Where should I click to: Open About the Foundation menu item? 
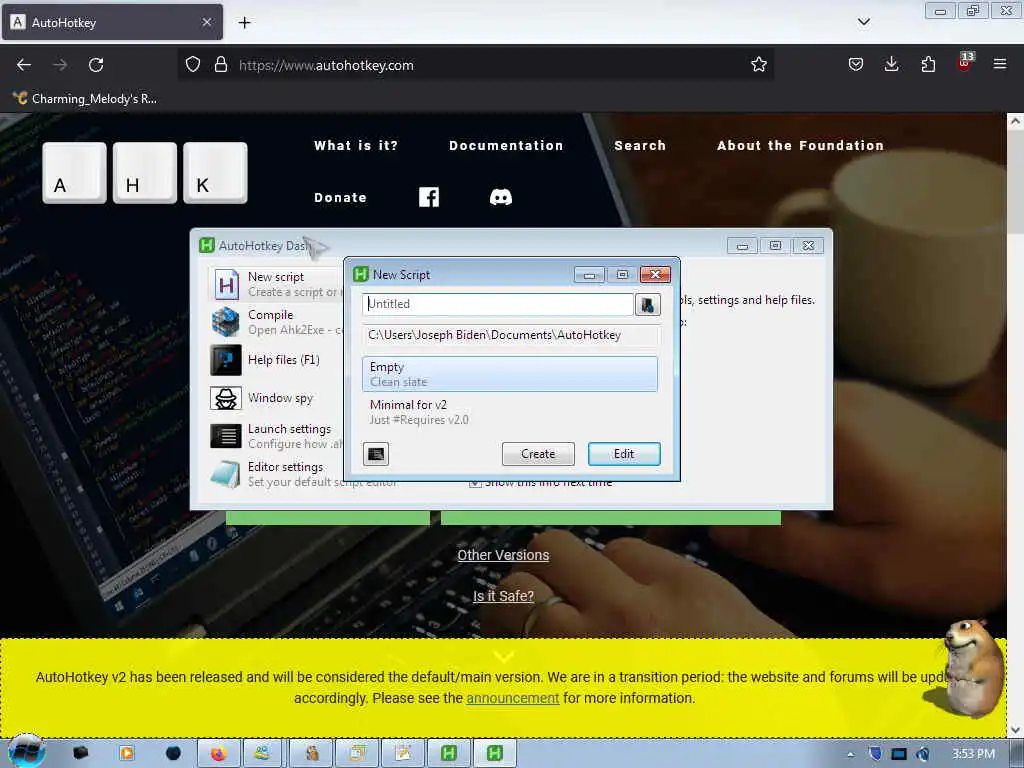click(x=800, y=146)
